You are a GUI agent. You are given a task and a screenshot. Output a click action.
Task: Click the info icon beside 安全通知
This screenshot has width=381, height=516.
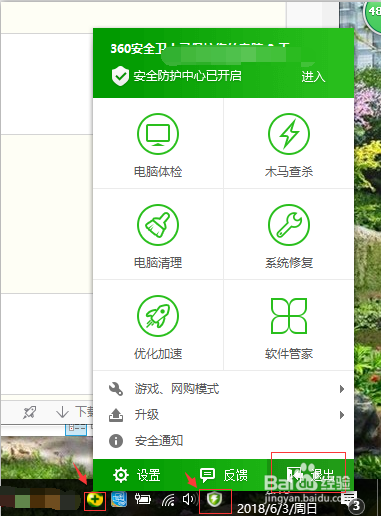pos(116,441)
